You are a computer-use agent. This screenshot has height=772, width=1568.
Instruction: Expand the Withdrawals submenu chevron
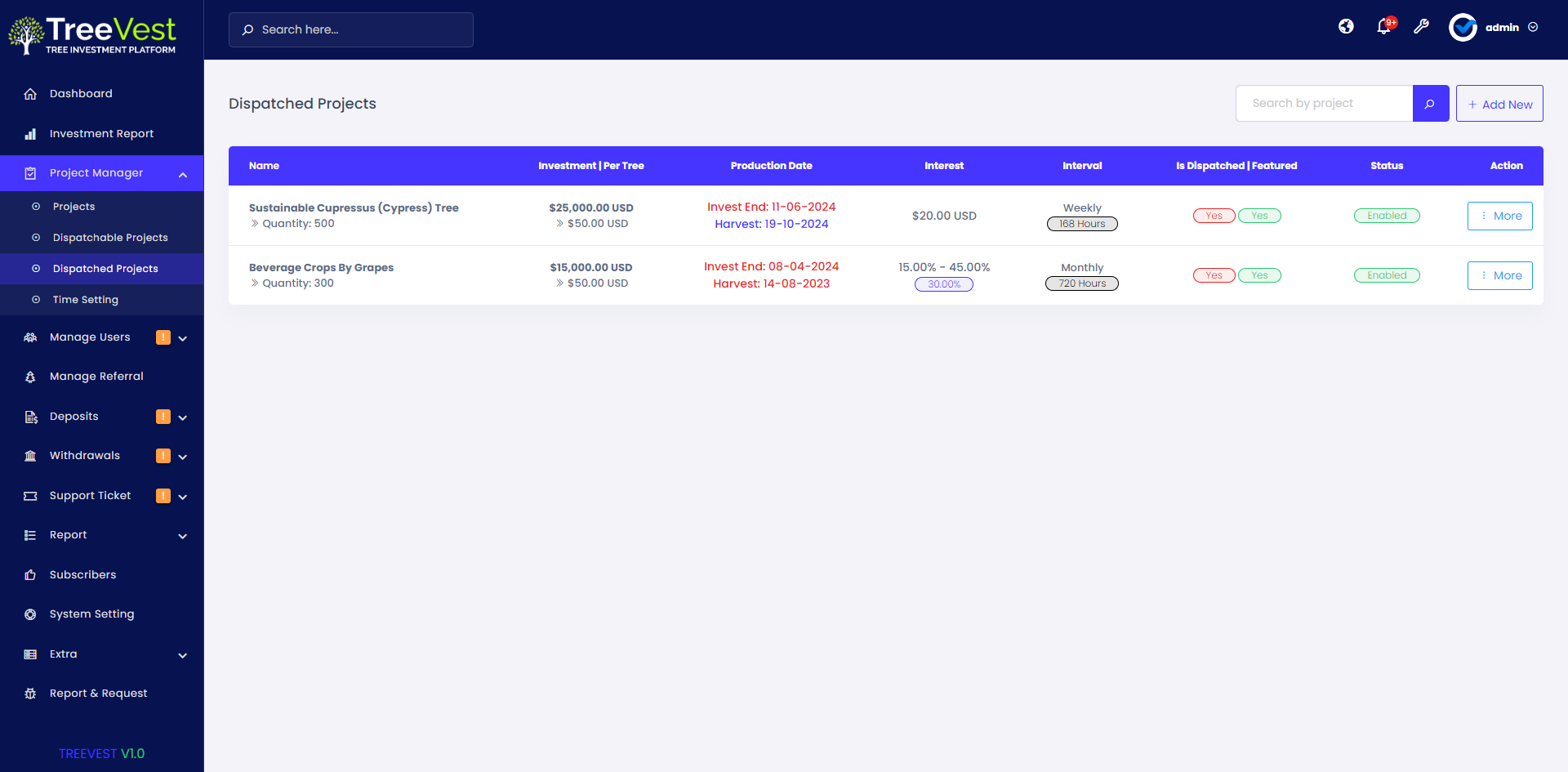183,457
